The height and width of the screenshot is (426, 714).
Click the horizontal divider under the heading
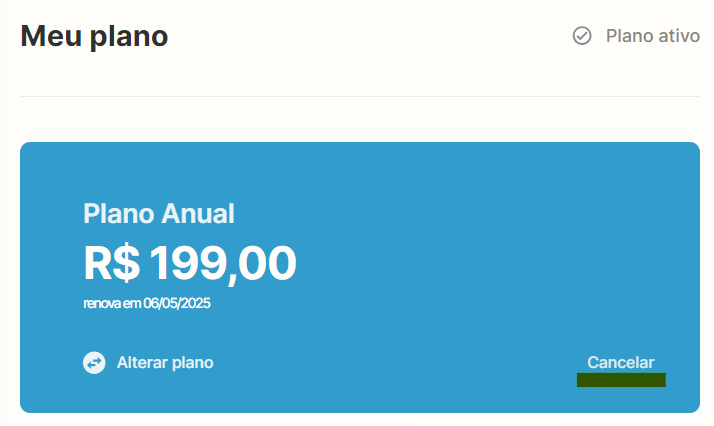pyautogui.click(x=360, y=96)
